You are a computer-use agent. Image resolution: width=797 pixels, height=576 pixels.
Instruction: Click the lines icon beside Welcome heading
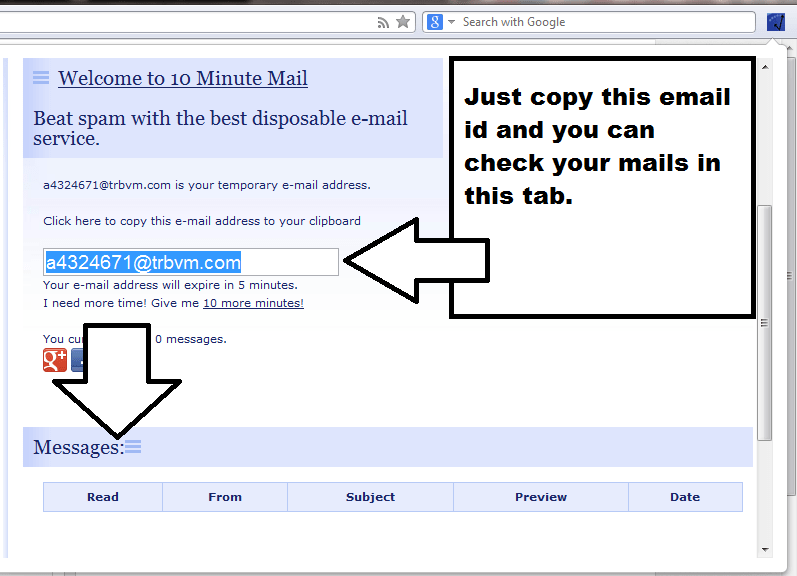(41, 78)
